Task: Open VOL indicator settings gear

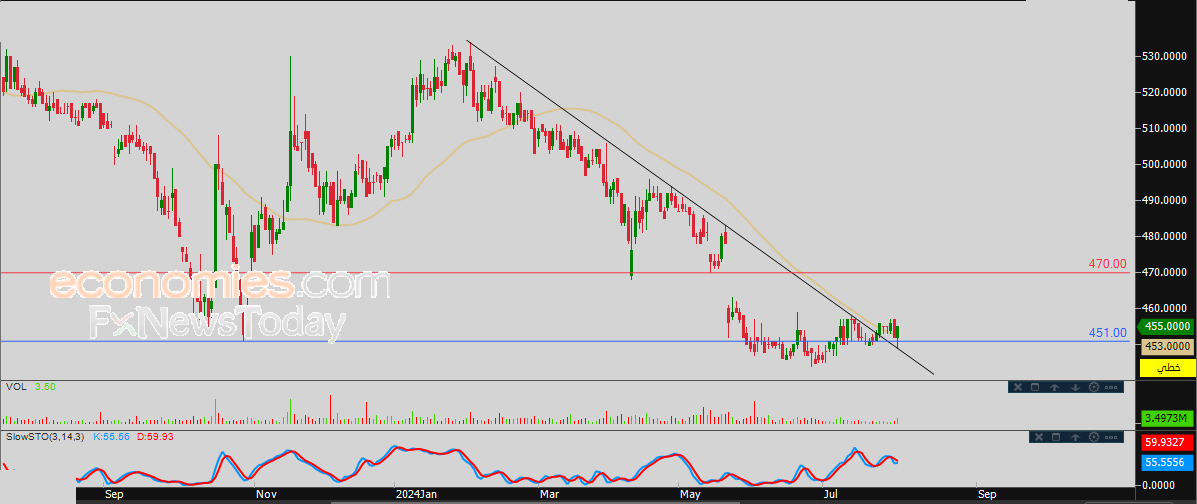Action: point(1093,387)
